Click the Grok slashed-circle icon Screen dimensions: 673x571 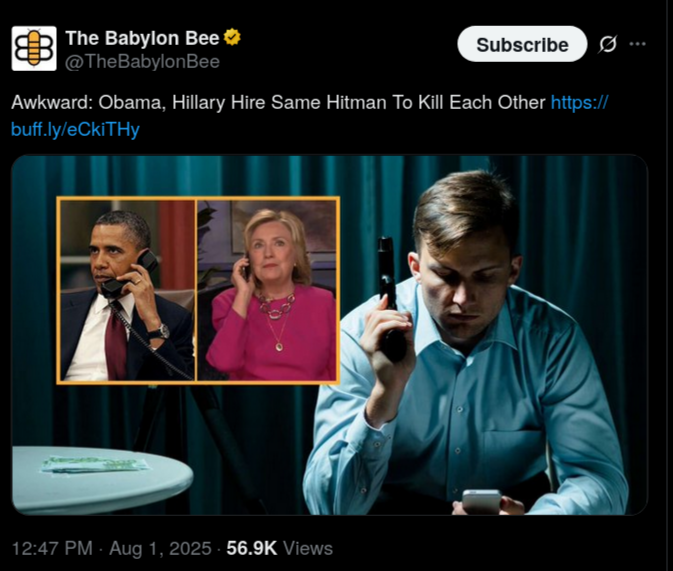click(x=608, y=44)
